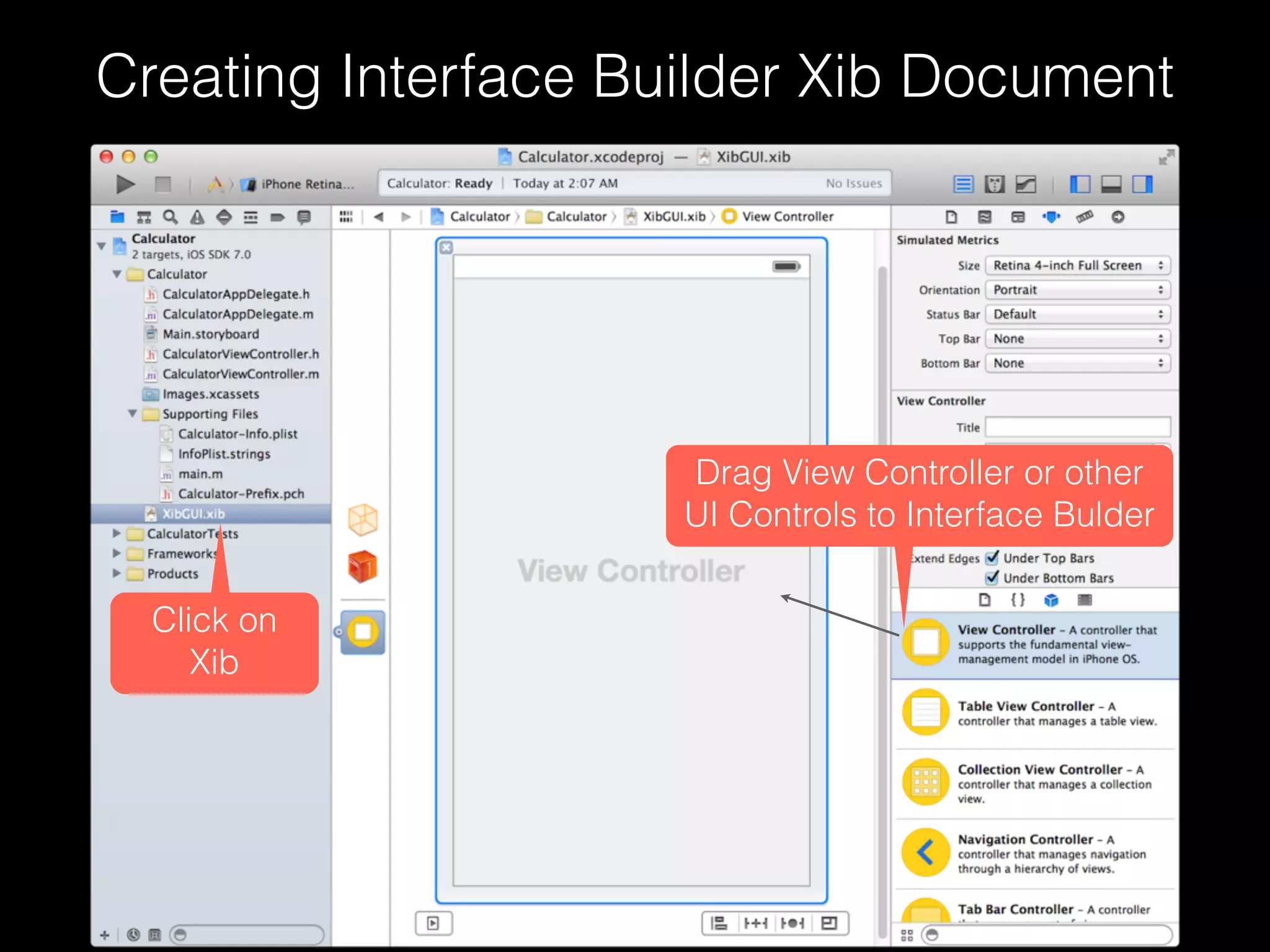Open the Status Bar dropdown set to Default
The height and width of the screenshot is (952, 1270).
(x=1078, y=314)
